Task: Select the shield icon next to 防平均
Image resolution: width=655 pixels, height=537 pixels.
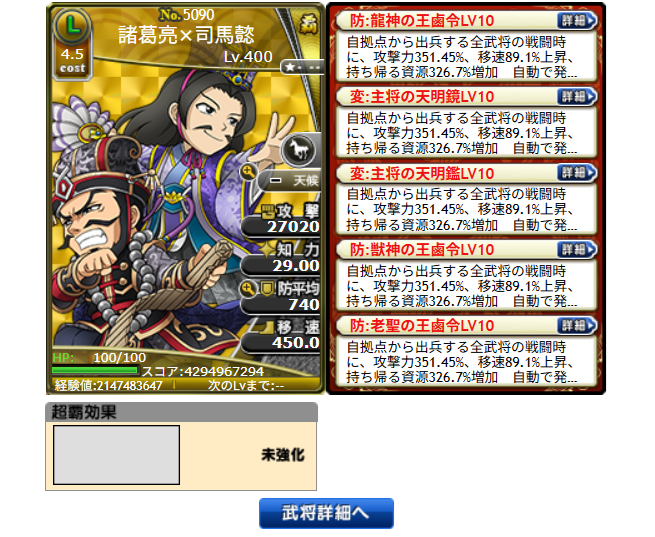Action: 267,289
